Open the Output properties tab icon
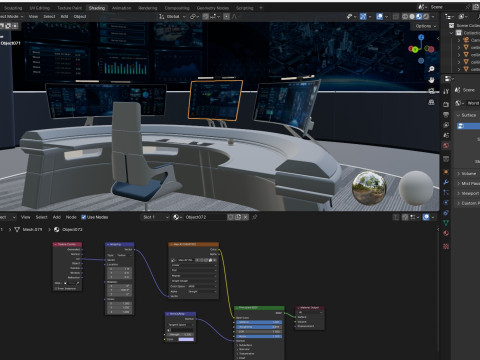 pos(446,115)
